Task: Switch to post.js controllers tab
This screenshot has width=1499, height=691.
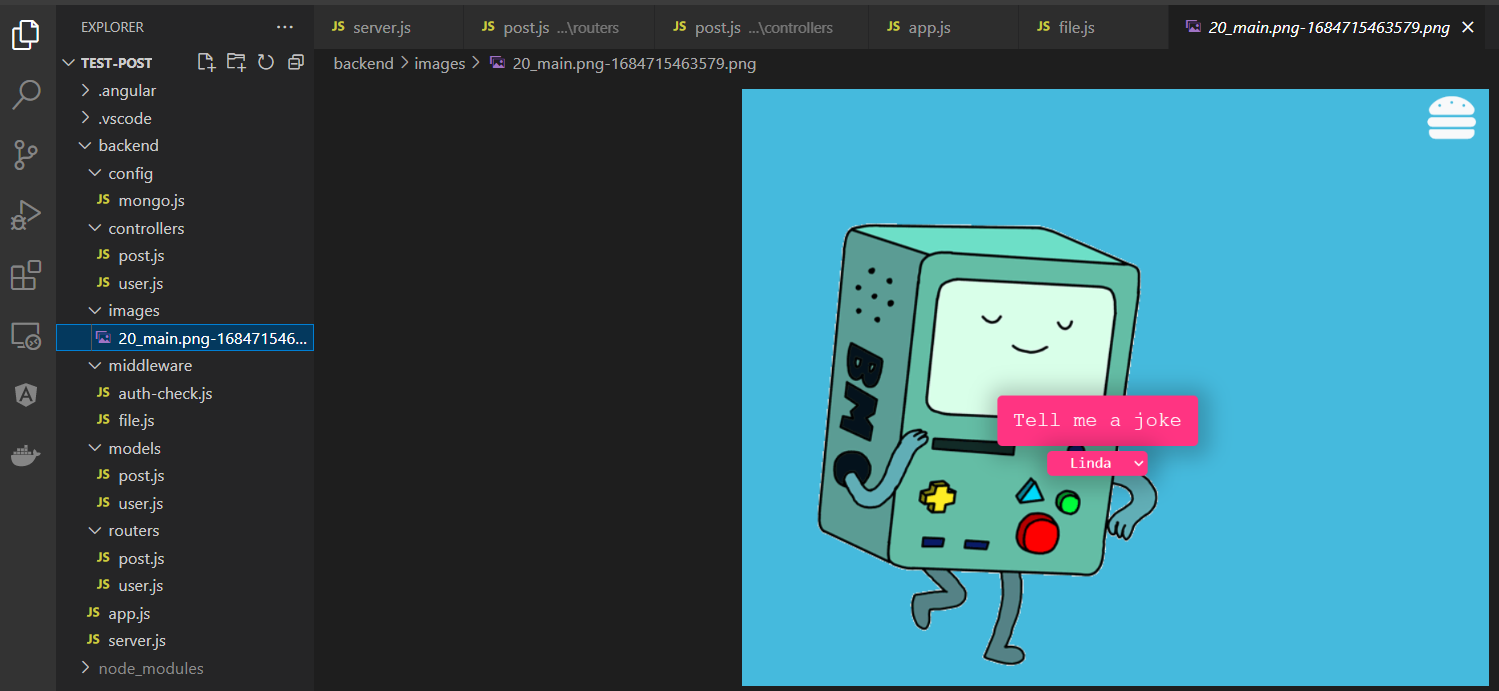Action: click(763, 27)
